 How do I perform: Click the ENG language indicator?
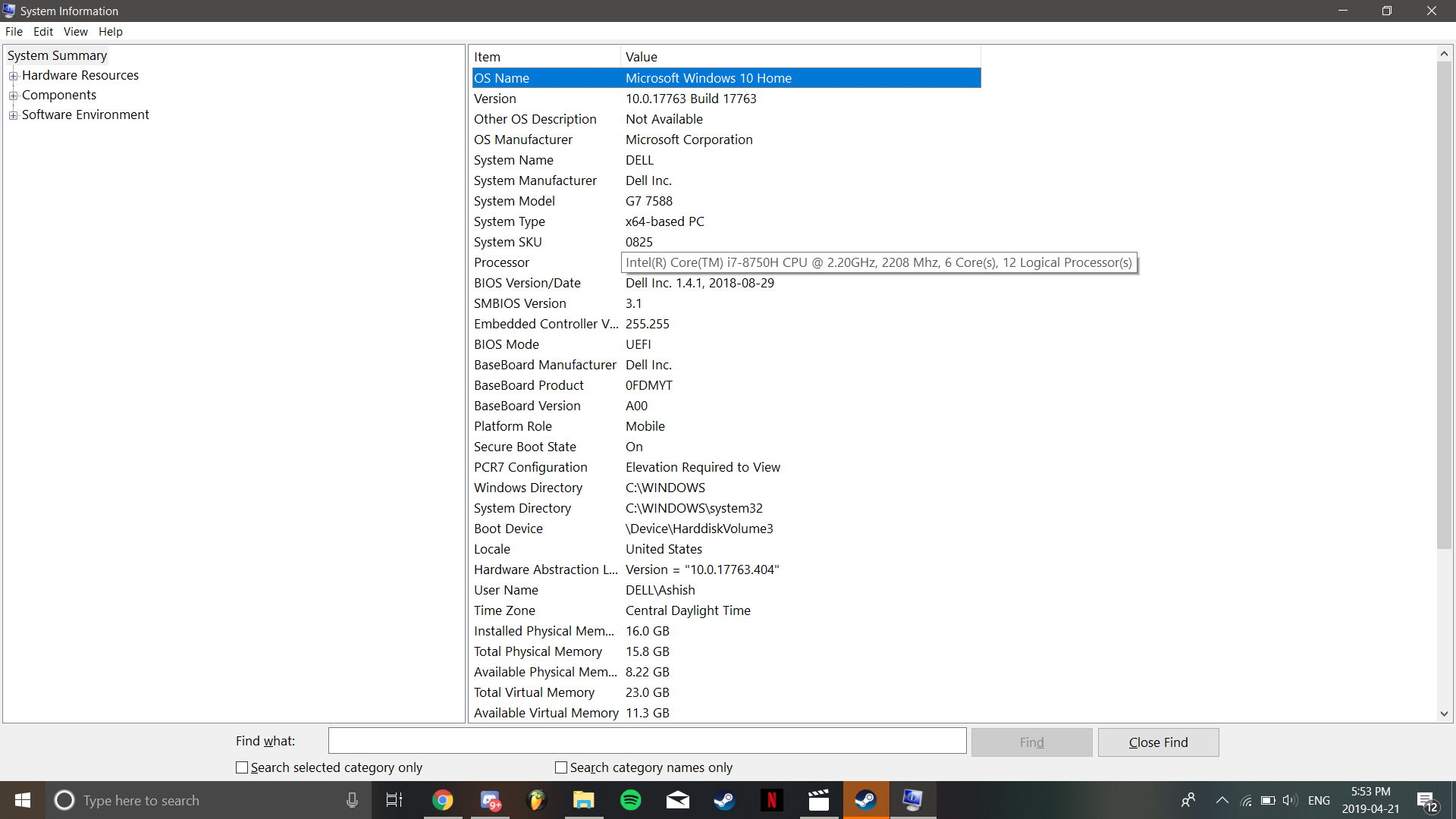click(1319, 800)
